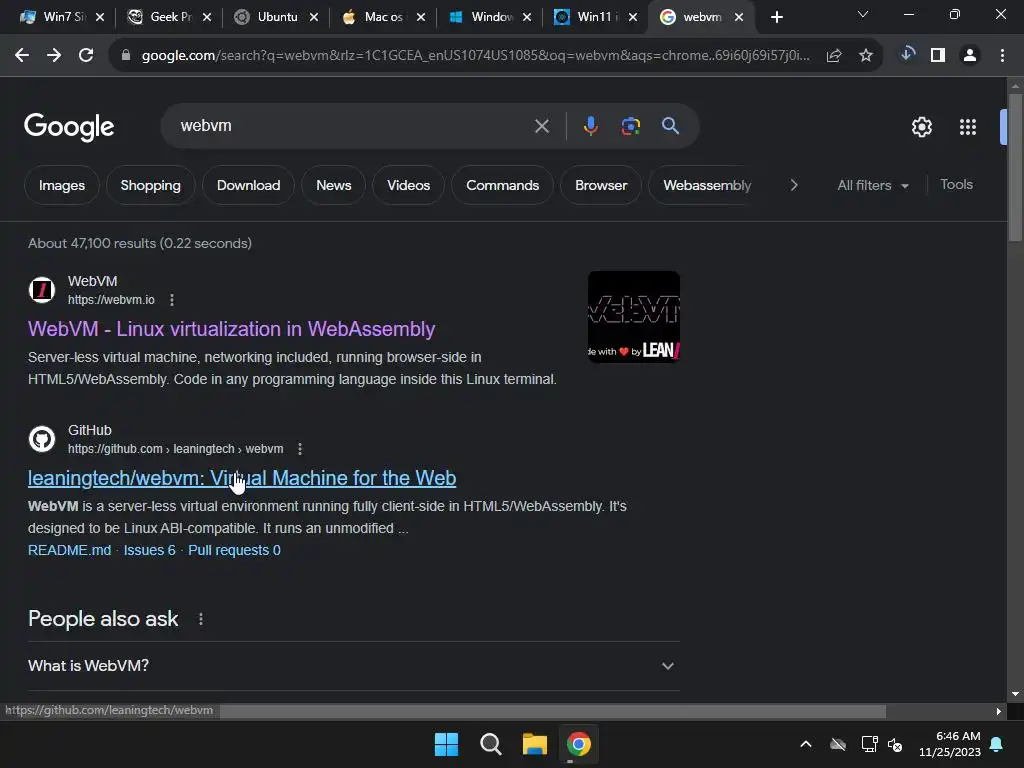Open the All filters dropdown
The height and width of the screenshot is (768, 1024).
[x=872, y=185]
